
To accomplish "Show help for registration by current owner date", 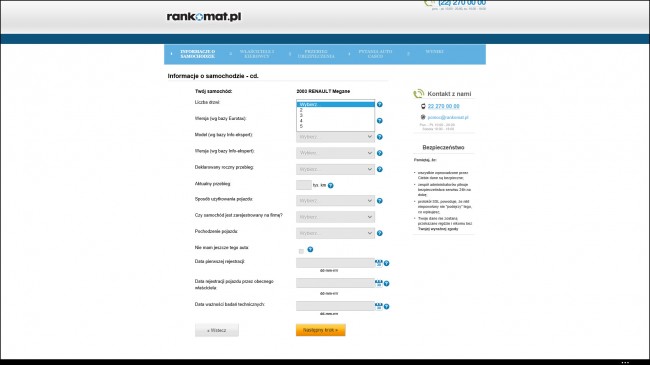I will coord(386,284).
